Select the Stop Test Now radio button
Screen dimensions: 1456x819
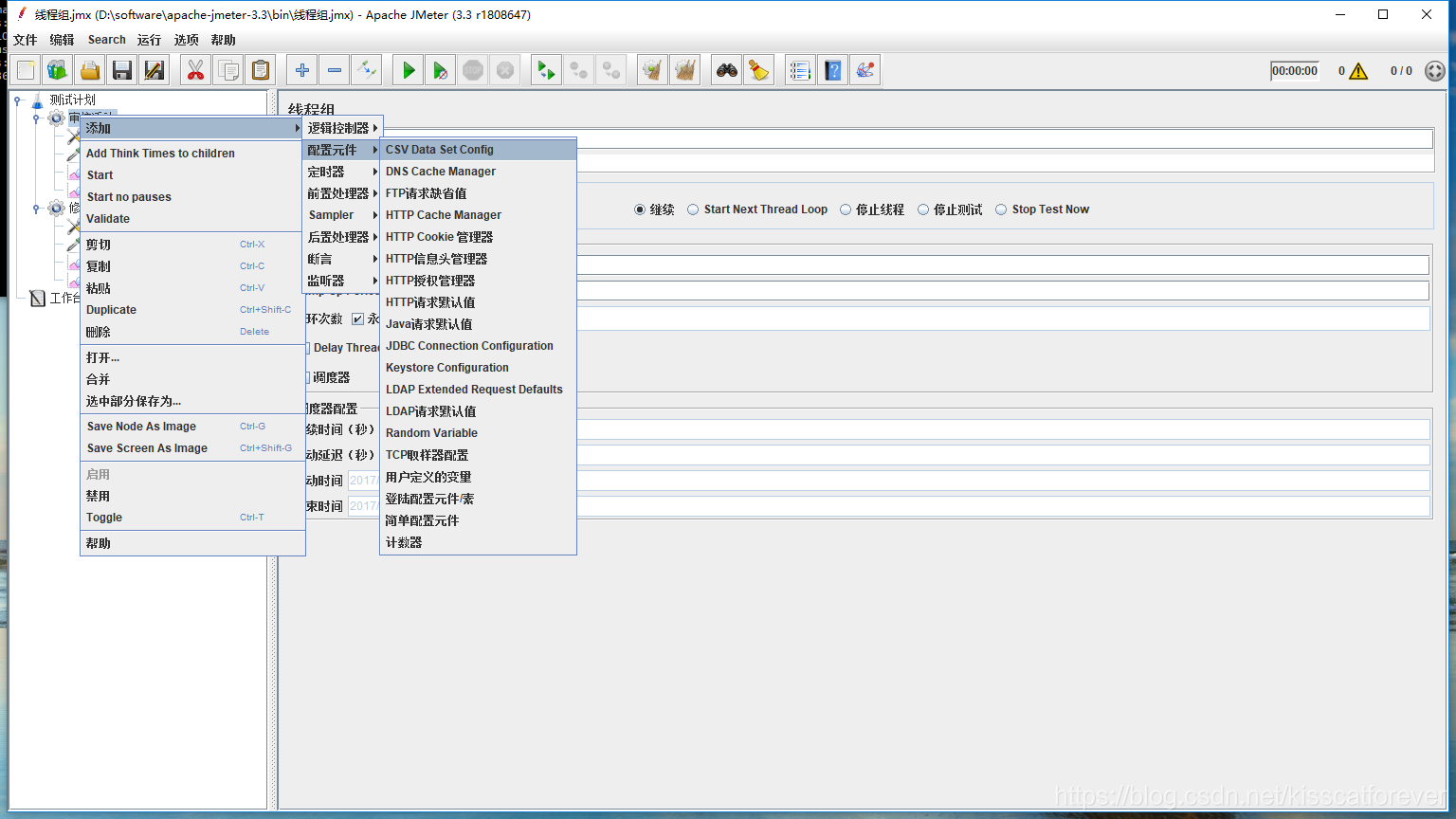tap(1001, 209)
